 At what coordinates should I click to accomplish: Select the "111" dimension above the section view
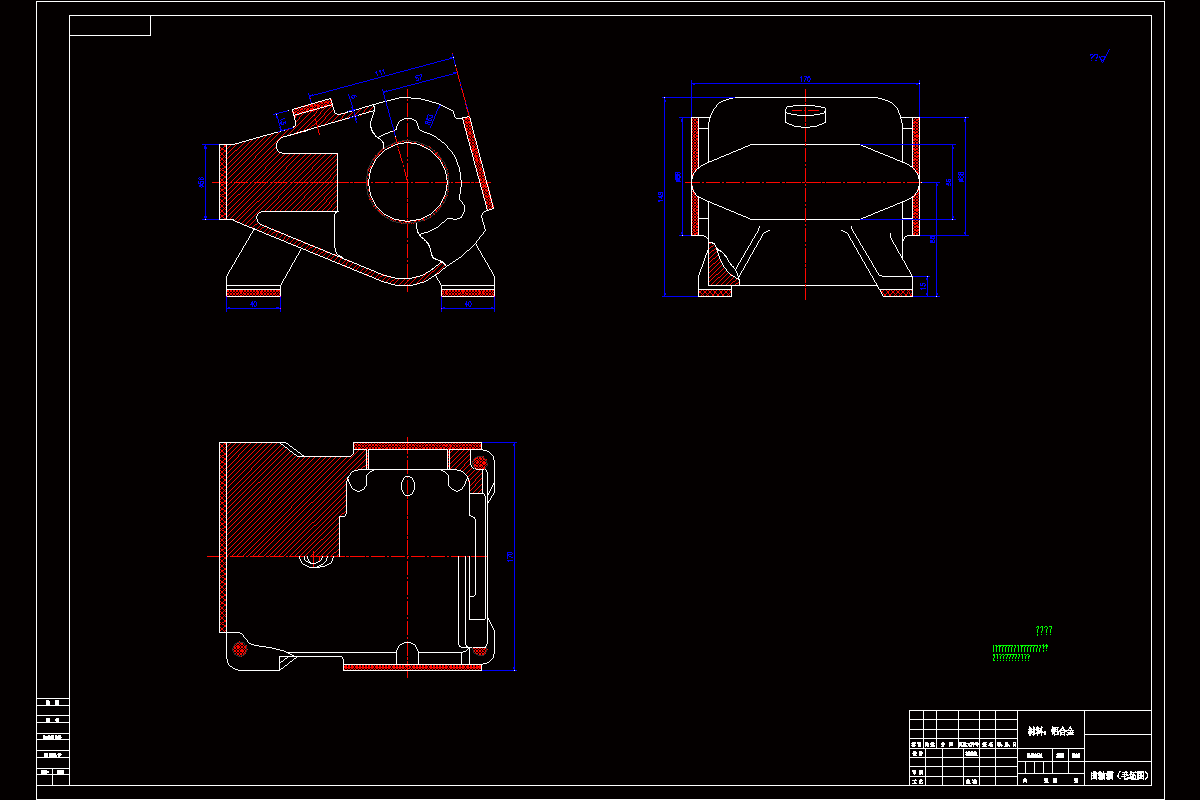pyautogui.click(x=380, y=72)
